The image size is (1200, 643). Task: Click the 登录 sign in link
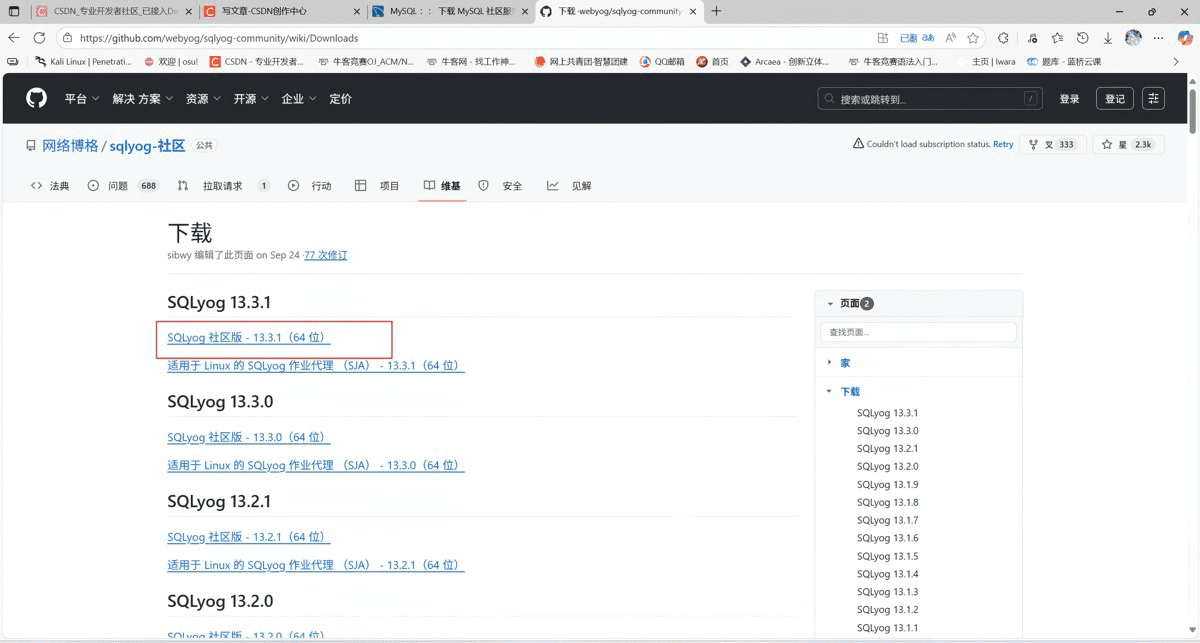point(1069,99)
